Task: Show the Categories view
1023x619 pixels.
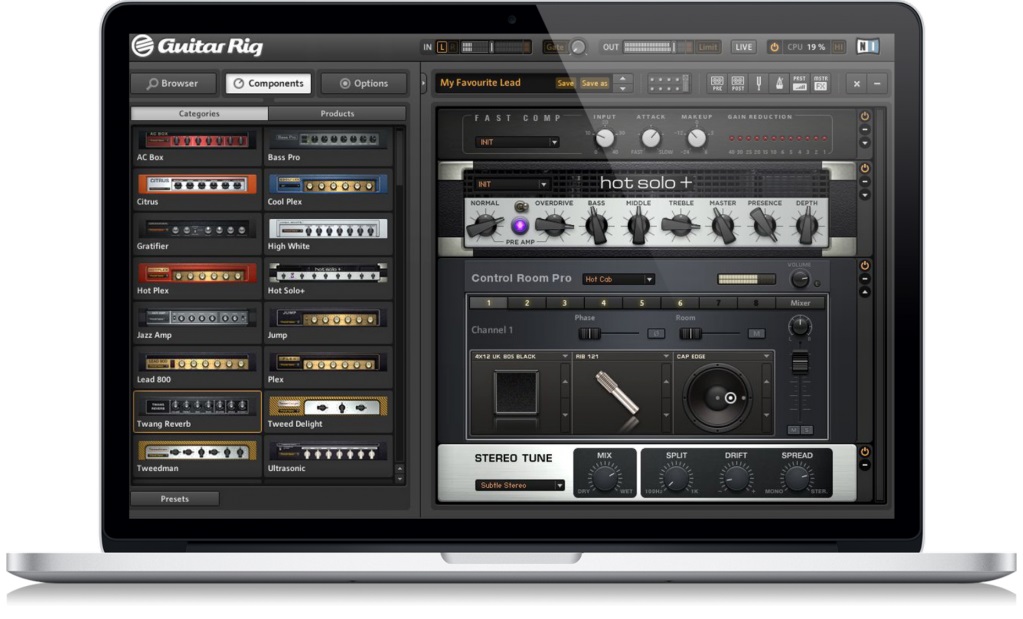Action: click(199, 113)
